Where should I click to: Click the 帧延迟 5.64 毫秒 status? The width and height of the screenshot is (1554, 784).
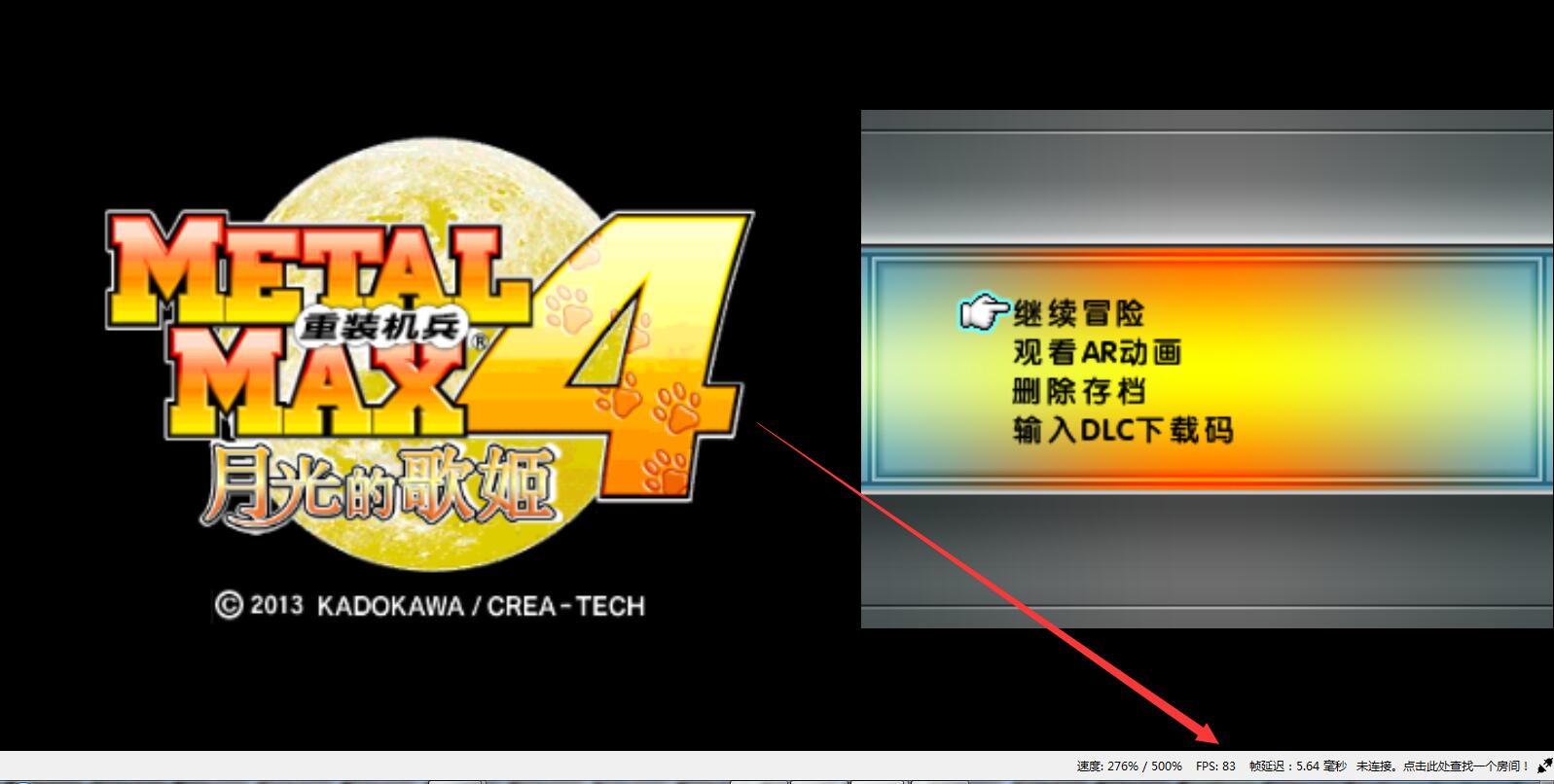(1298, 766)
